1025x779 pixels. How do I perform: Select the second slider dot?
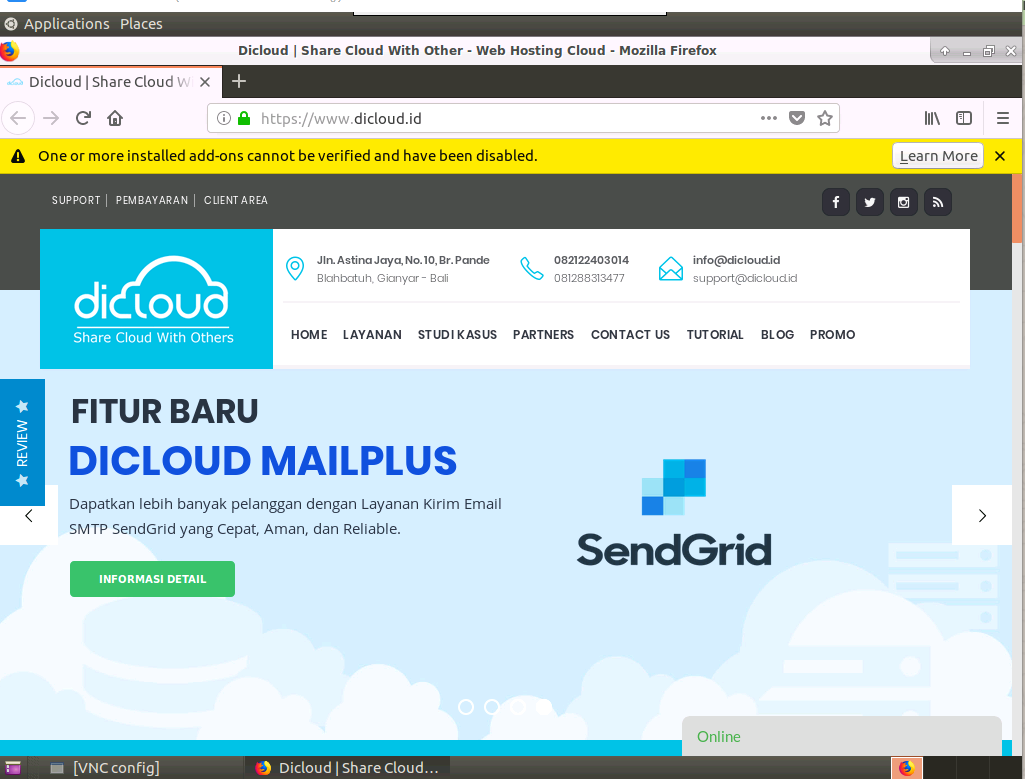point(492,707)
